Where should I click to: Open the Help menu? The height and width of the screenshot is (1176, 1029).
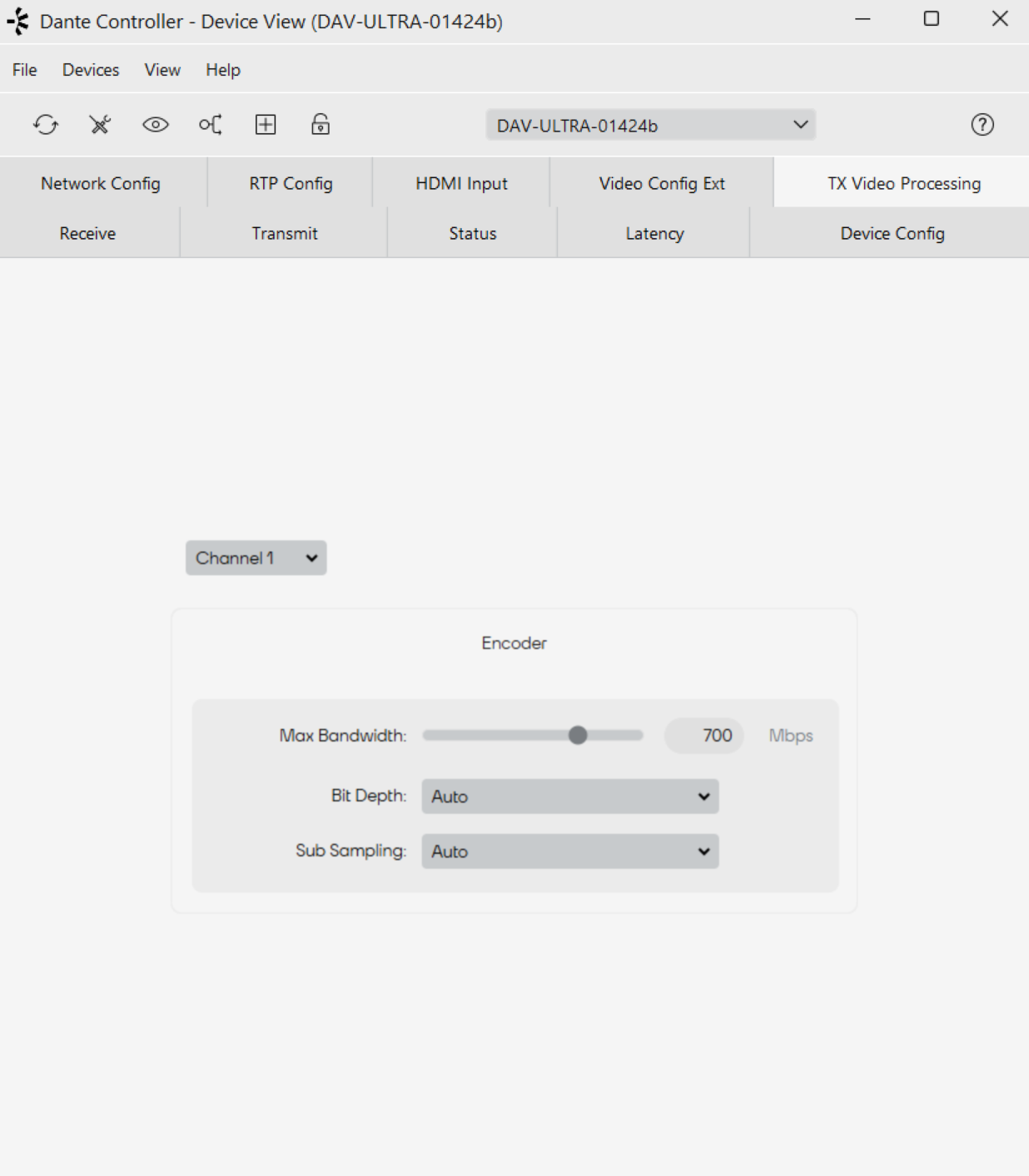[223, 70]
